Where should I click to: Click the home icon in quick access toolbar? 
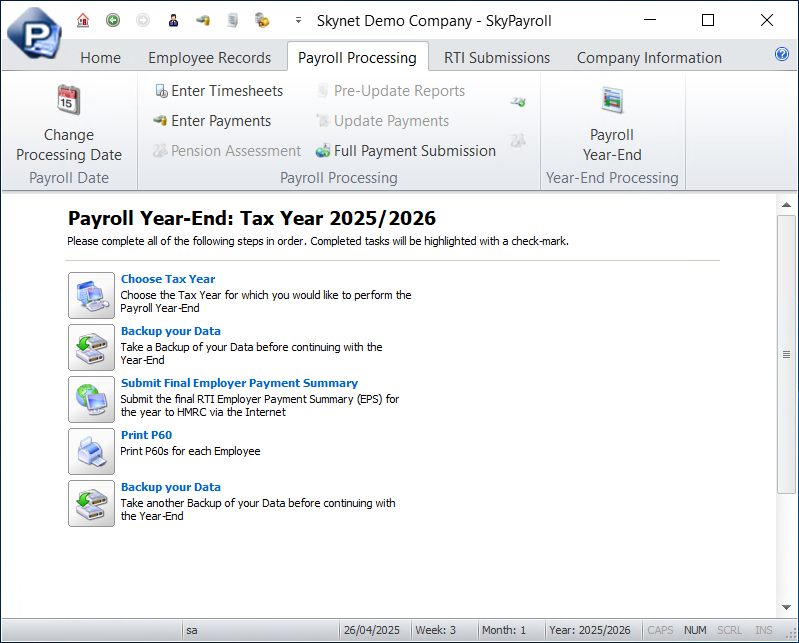[83, 20]
